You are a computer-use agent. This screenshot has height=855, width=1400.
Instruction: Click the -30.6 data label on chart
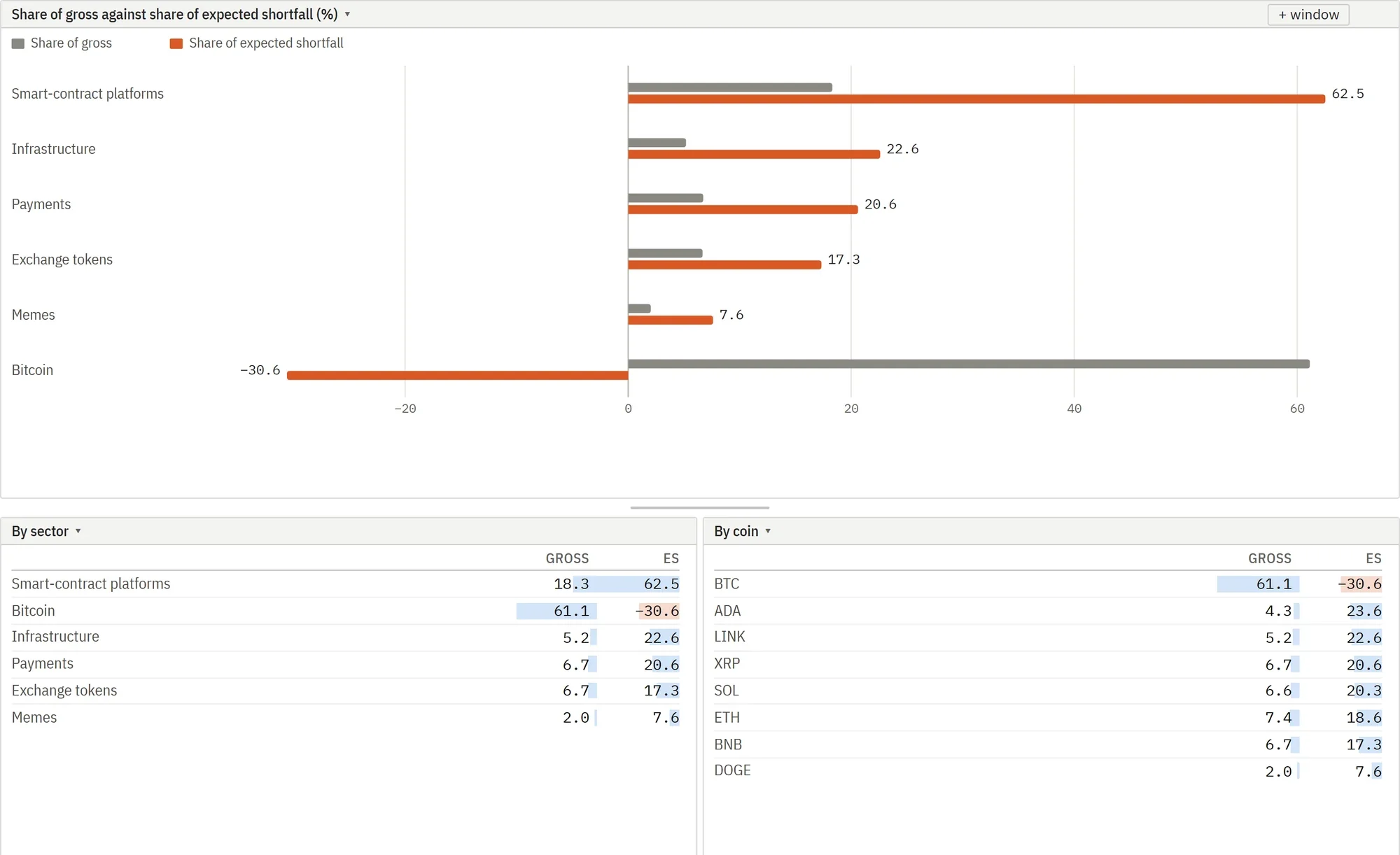(260, 370)
